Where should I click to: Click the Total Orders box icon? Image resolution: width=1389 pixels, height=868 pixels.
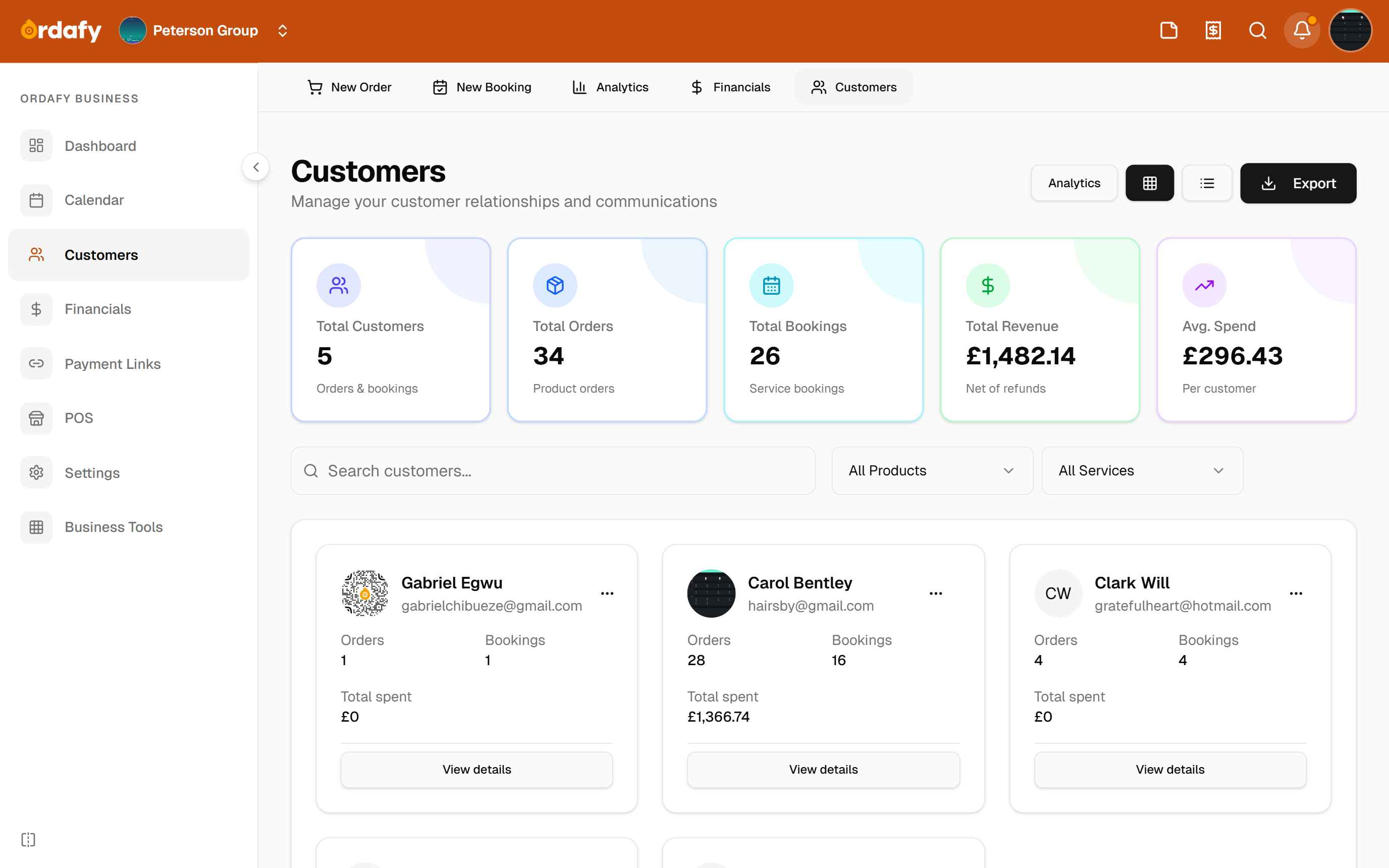(555, 285)
